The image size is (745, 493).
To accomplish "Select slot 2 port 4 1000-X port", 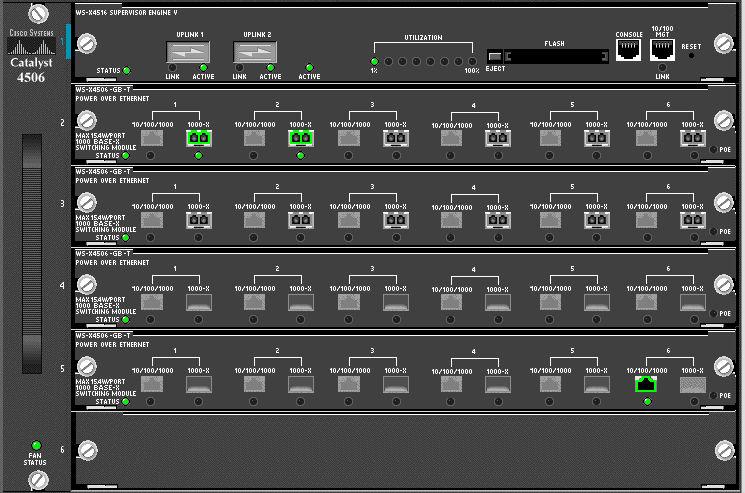I will coord(497,138).
